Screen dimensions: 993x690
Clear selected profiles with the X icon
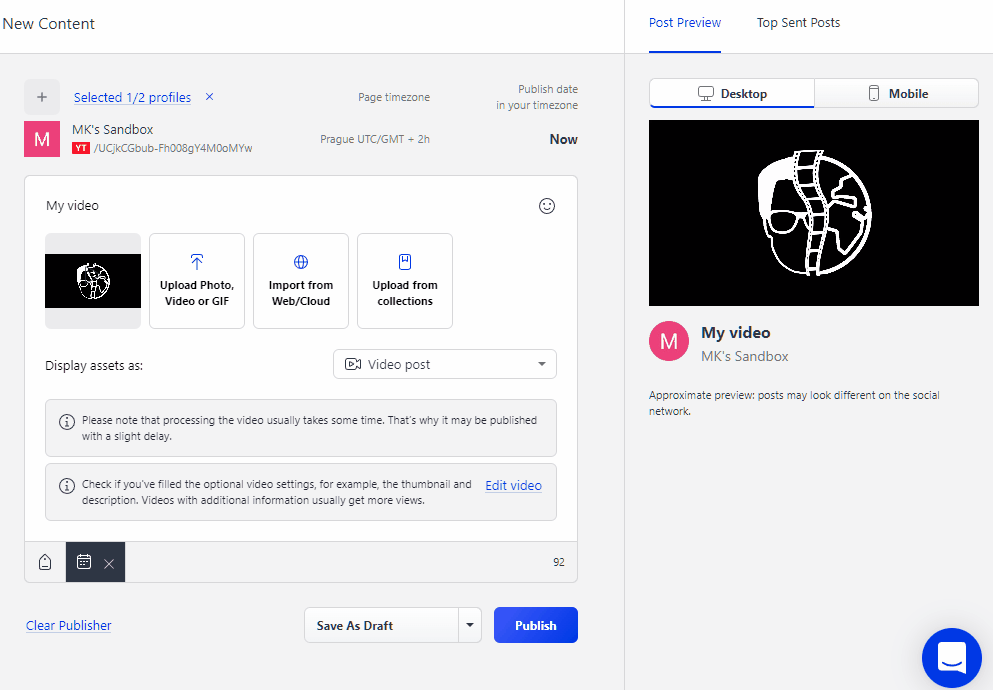209,97
